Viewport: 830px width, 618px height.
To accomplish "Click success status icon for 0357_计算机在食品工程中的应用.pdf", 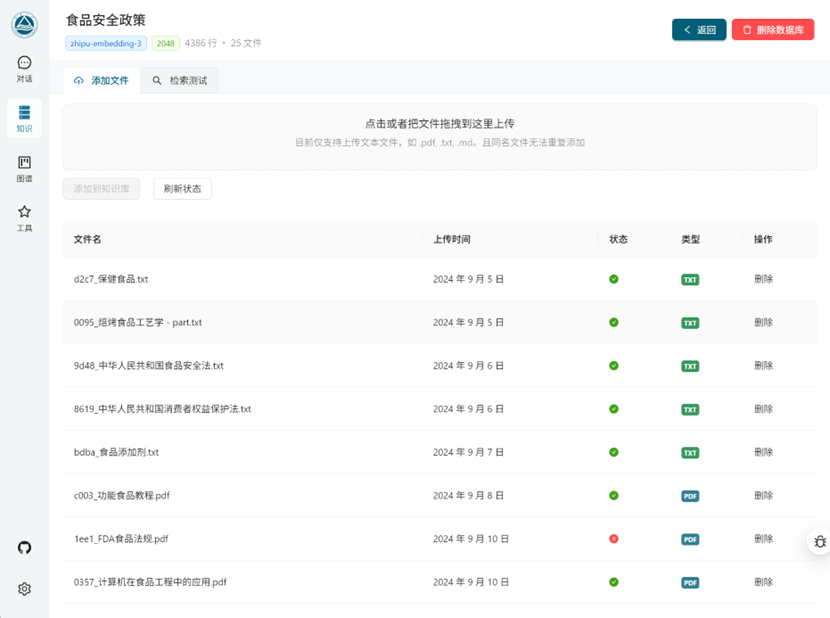I will click(x=614, y=582).
